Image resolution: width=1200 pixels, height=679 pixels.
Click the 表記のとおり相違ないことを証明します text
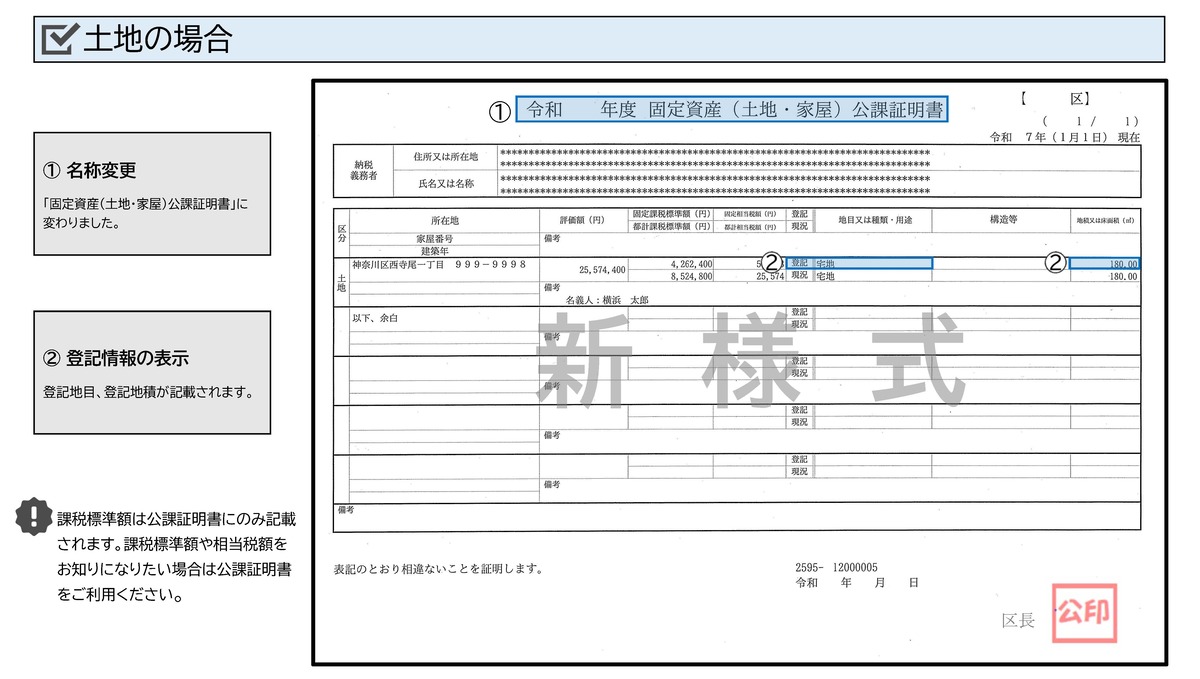pos(437,569)
